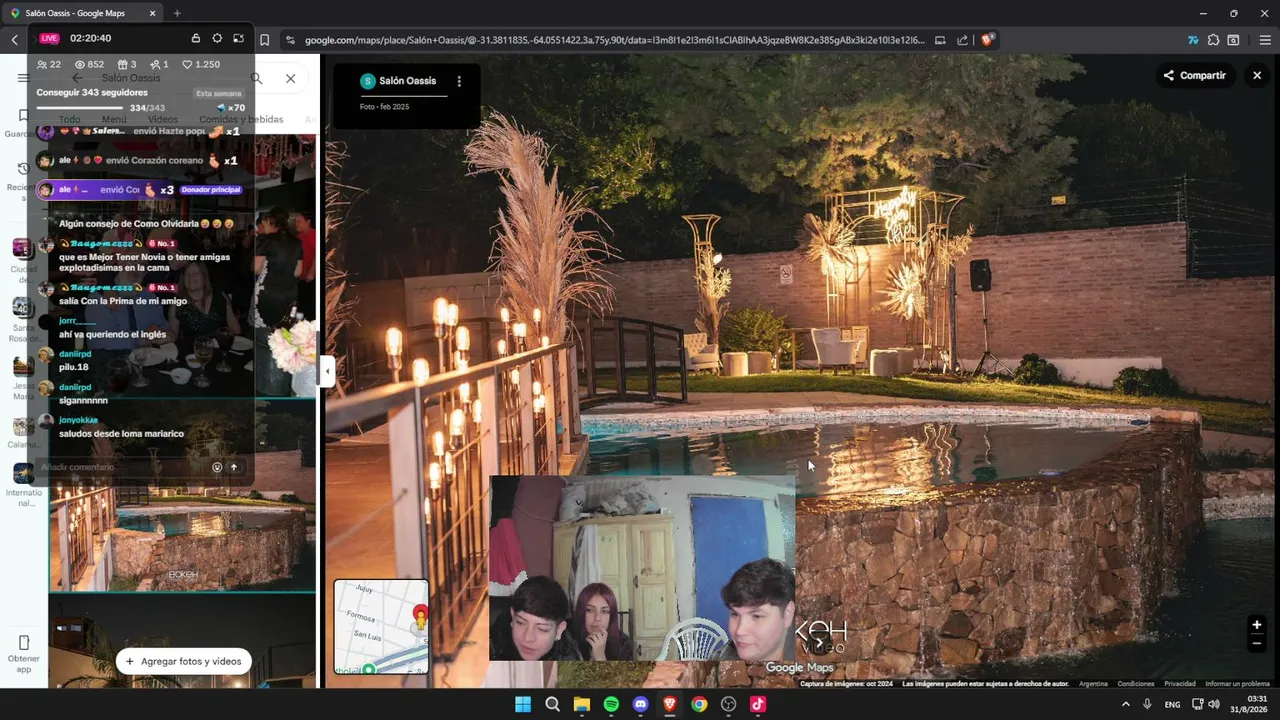Open Google Chrome from the taskbar

(699, 704)
